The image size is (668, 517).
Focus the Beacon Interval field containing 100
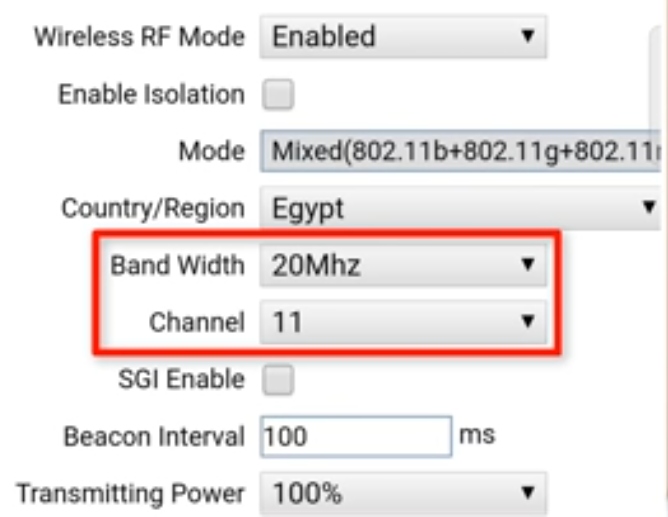pyautogui.click(x=356, y=437)
